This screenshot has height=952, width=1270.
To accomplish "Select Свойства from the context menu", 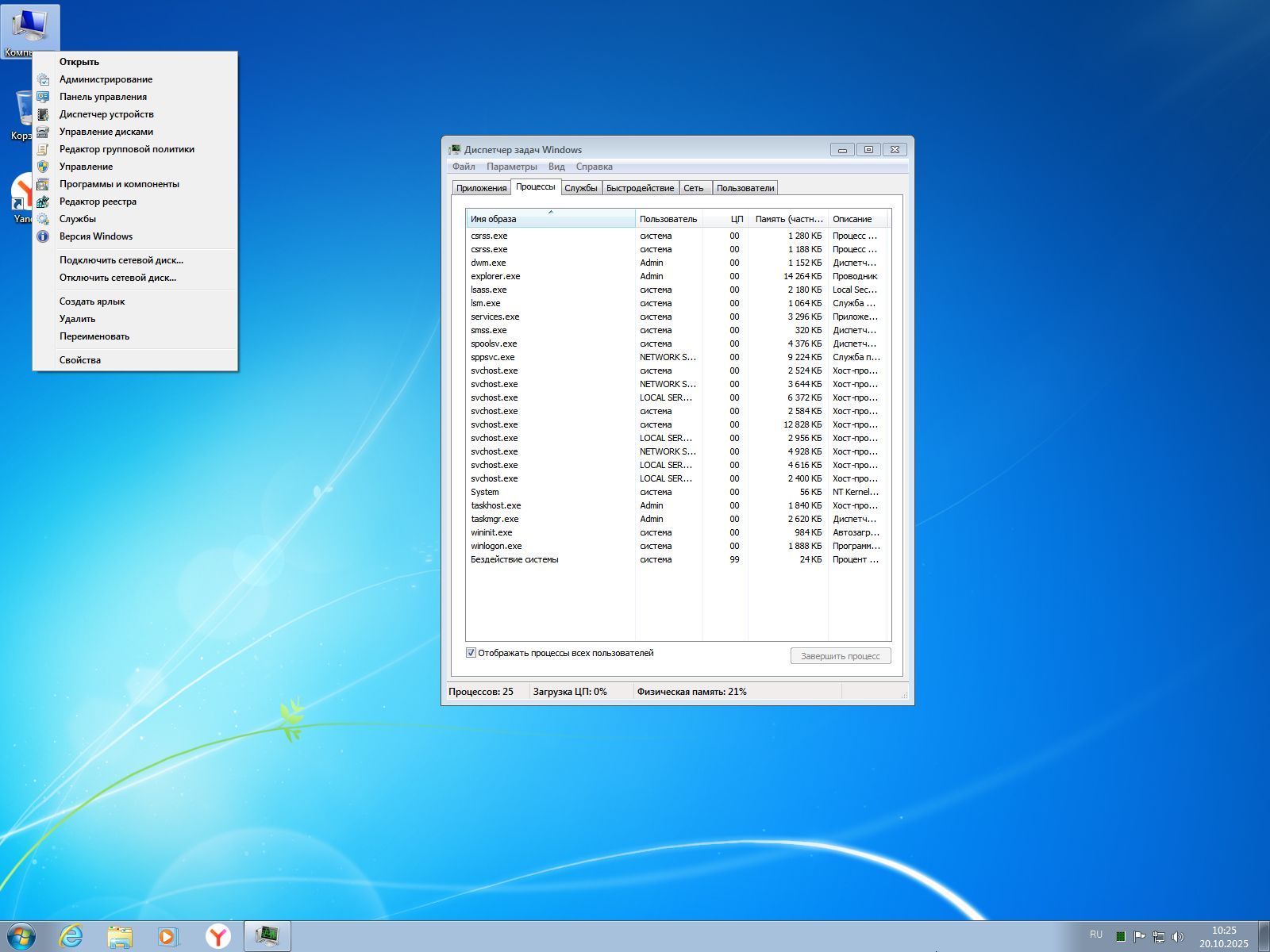I will (x=80, y=360).
